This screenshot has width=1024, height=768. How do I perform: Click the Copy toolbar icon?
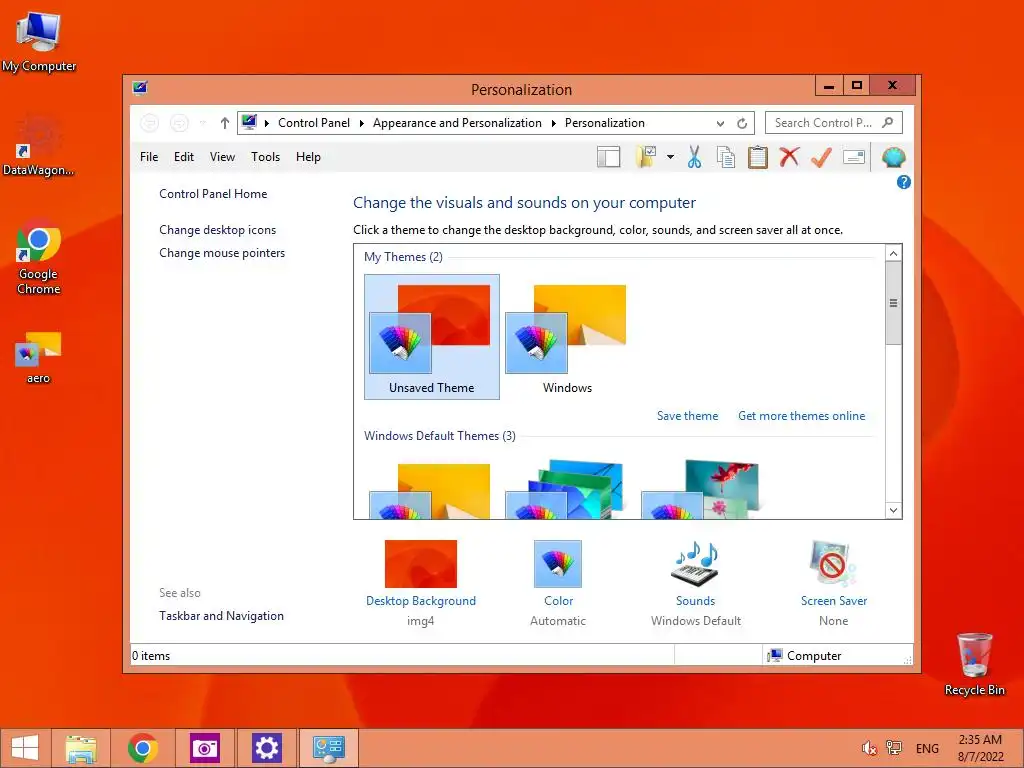tap(726, 157)
